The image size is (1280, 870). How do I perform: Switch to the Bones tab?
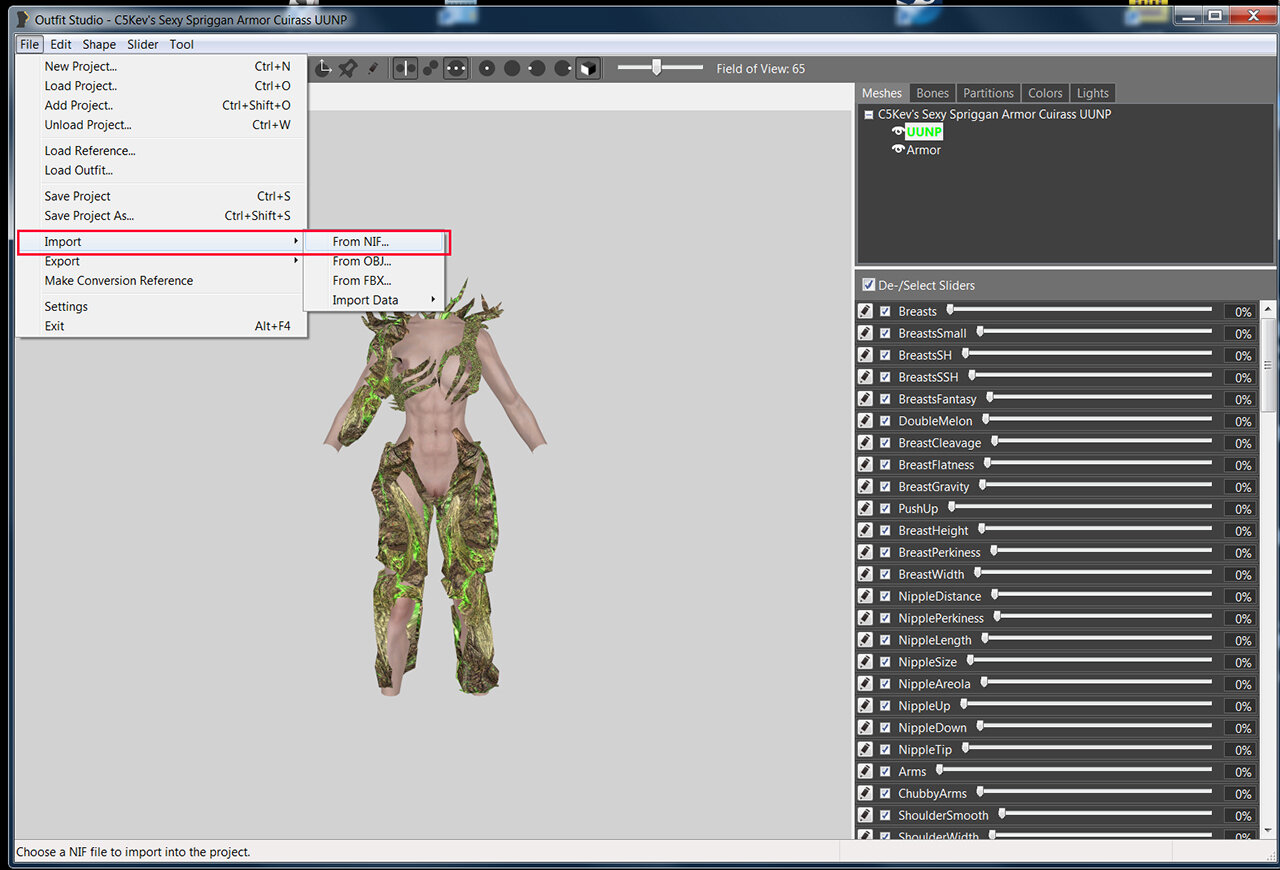(932, 93)
